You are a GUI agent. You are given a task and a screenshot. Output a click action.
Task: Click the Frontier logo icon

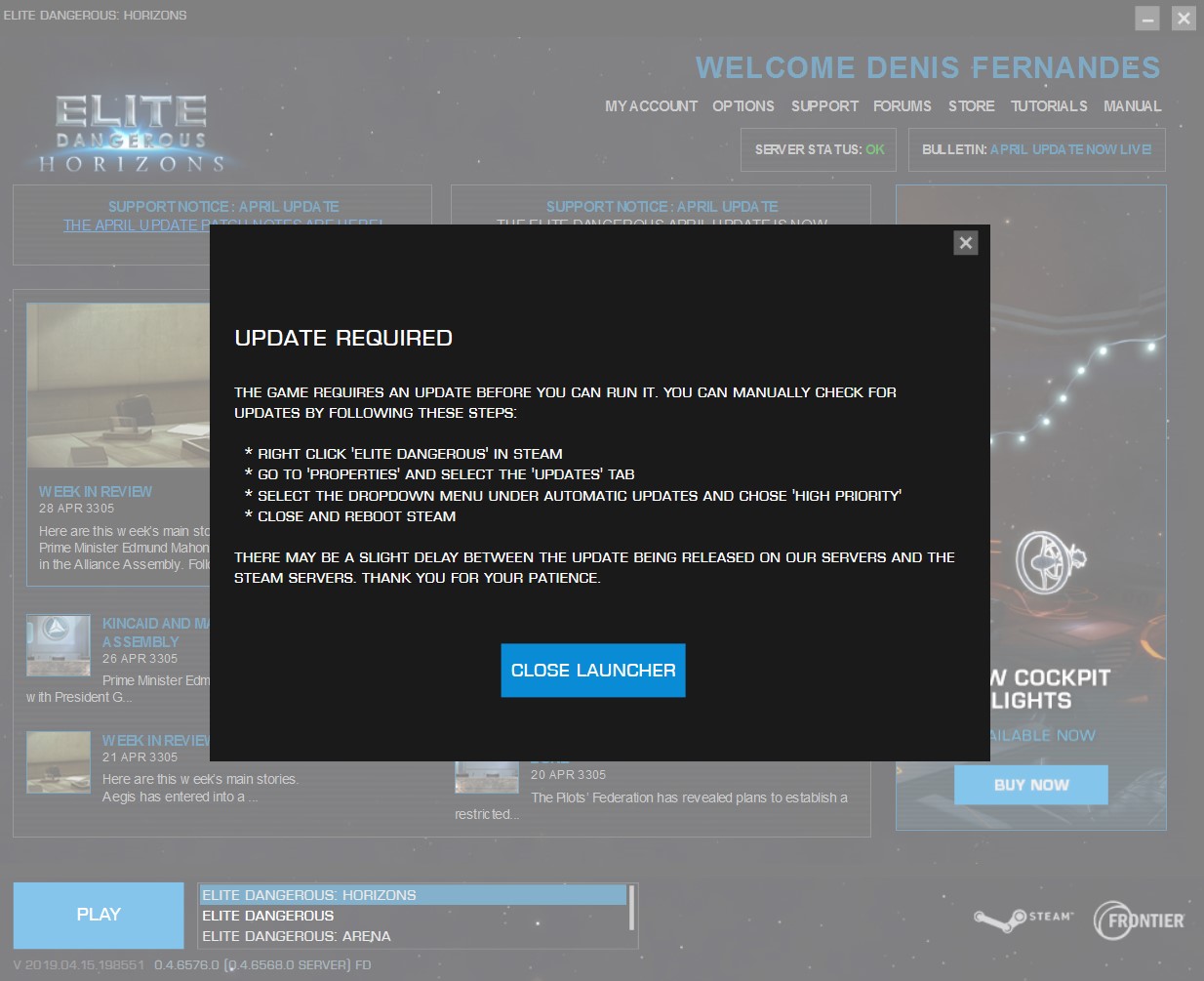(1139, 920)
